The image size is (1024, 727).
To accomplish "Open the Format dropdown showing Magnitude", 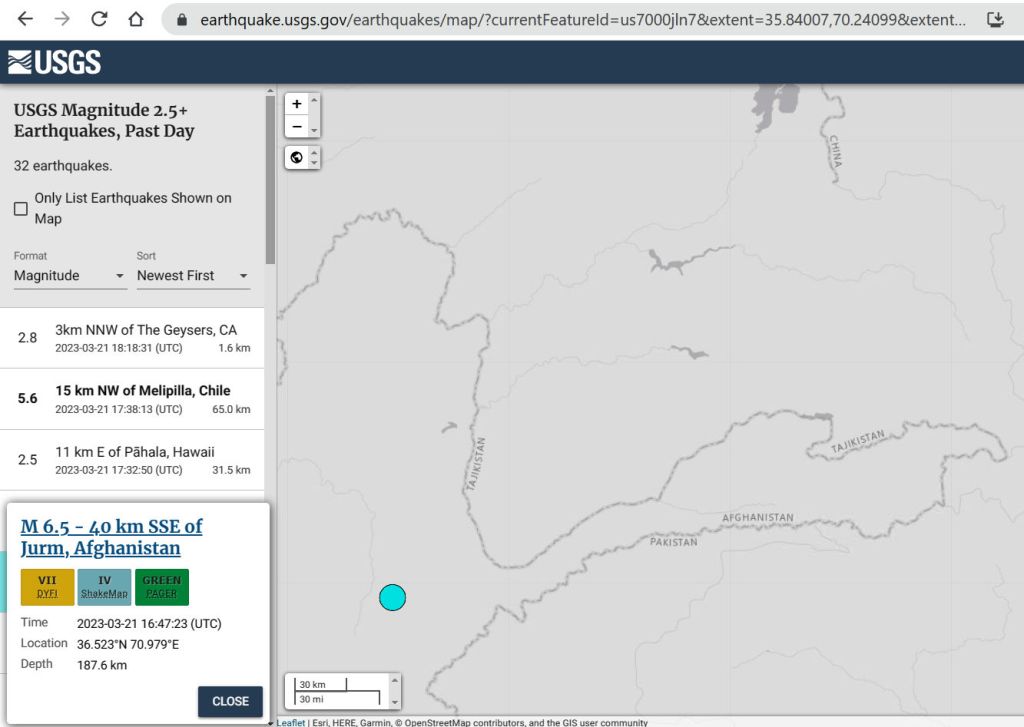I will pos(70,276).
